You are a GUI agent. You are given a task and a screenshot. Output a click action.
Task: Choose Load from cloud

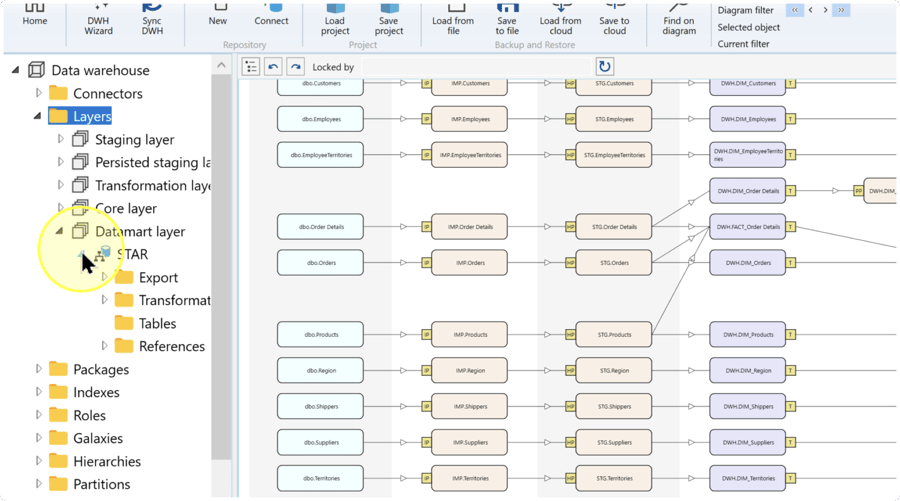coord(560,18)
